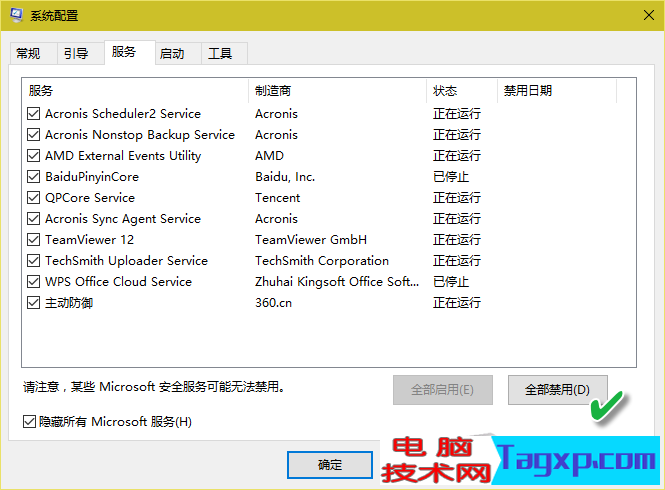Select the QPCore Service row name
The image size is (665, 490).
(x=90, y=198)
